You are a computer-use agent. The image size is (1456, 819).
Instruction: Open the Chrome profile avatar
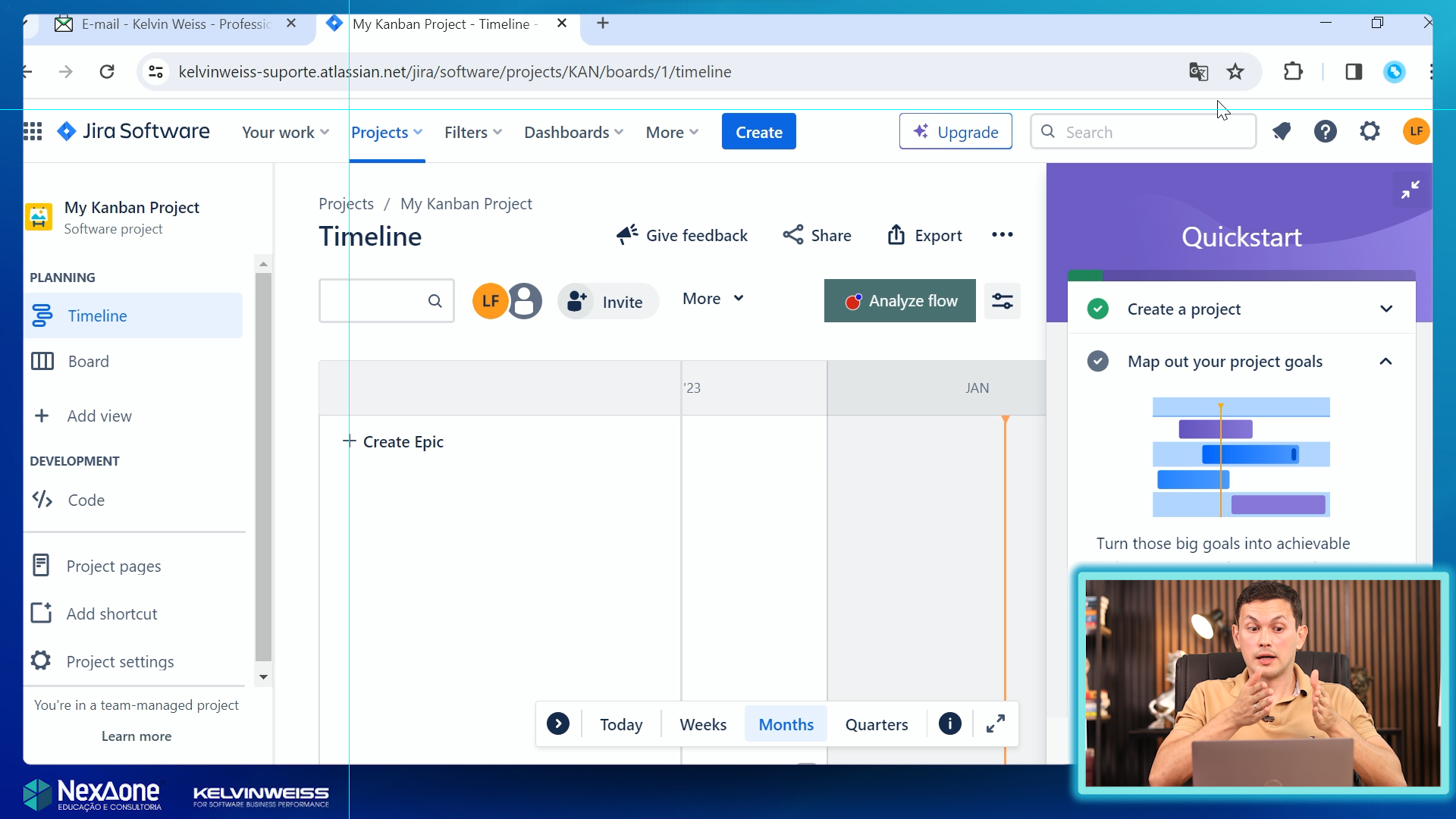coord(1394,72)
